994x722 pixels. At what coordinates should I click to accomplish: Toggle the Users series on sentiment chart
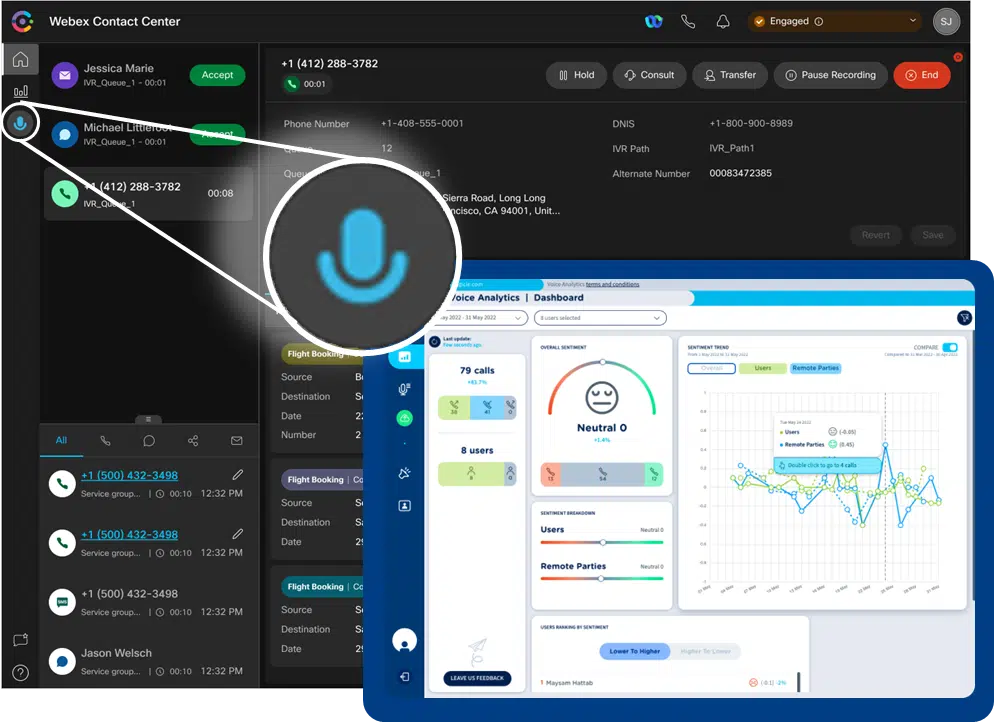762,368
